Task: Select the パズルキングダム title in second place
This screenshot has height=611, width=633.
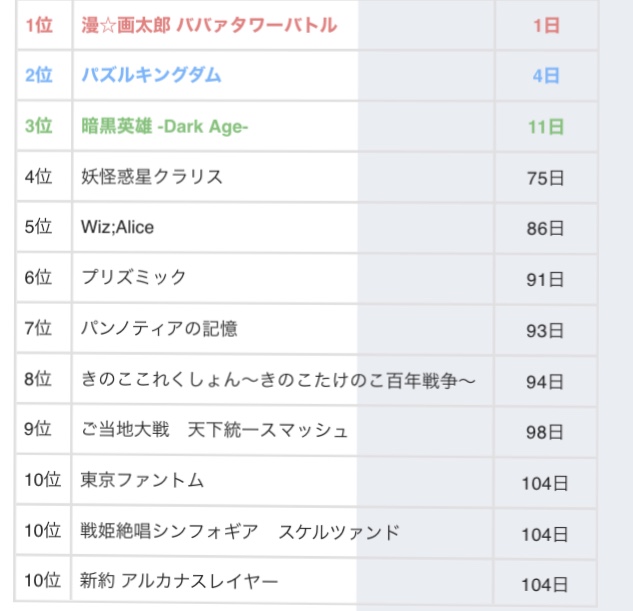Action: coord(151,75)
